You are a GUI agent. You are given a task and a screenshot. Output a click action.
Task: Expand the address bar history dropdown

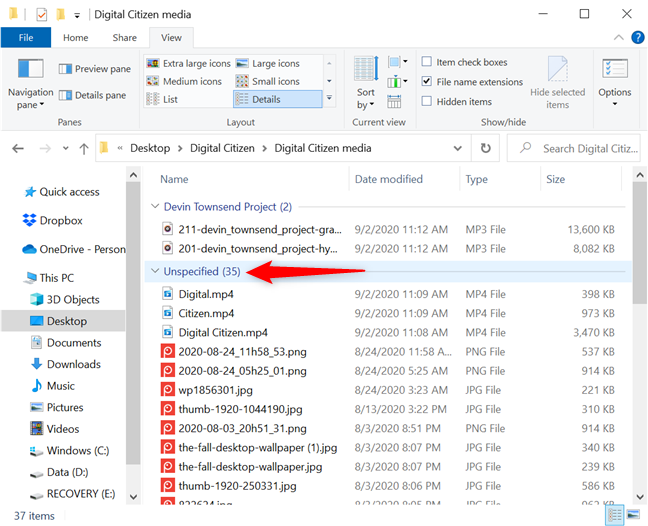[457, 148]
